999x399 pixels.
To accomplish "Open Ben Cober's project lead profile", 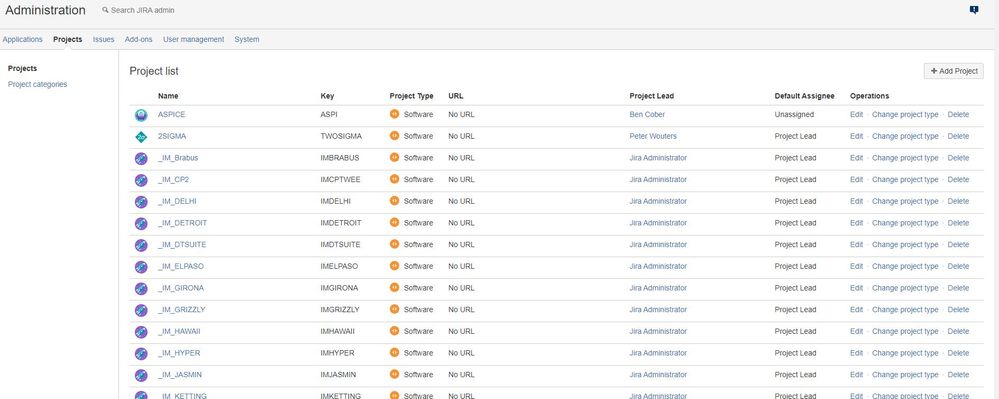I will point(647,115).
